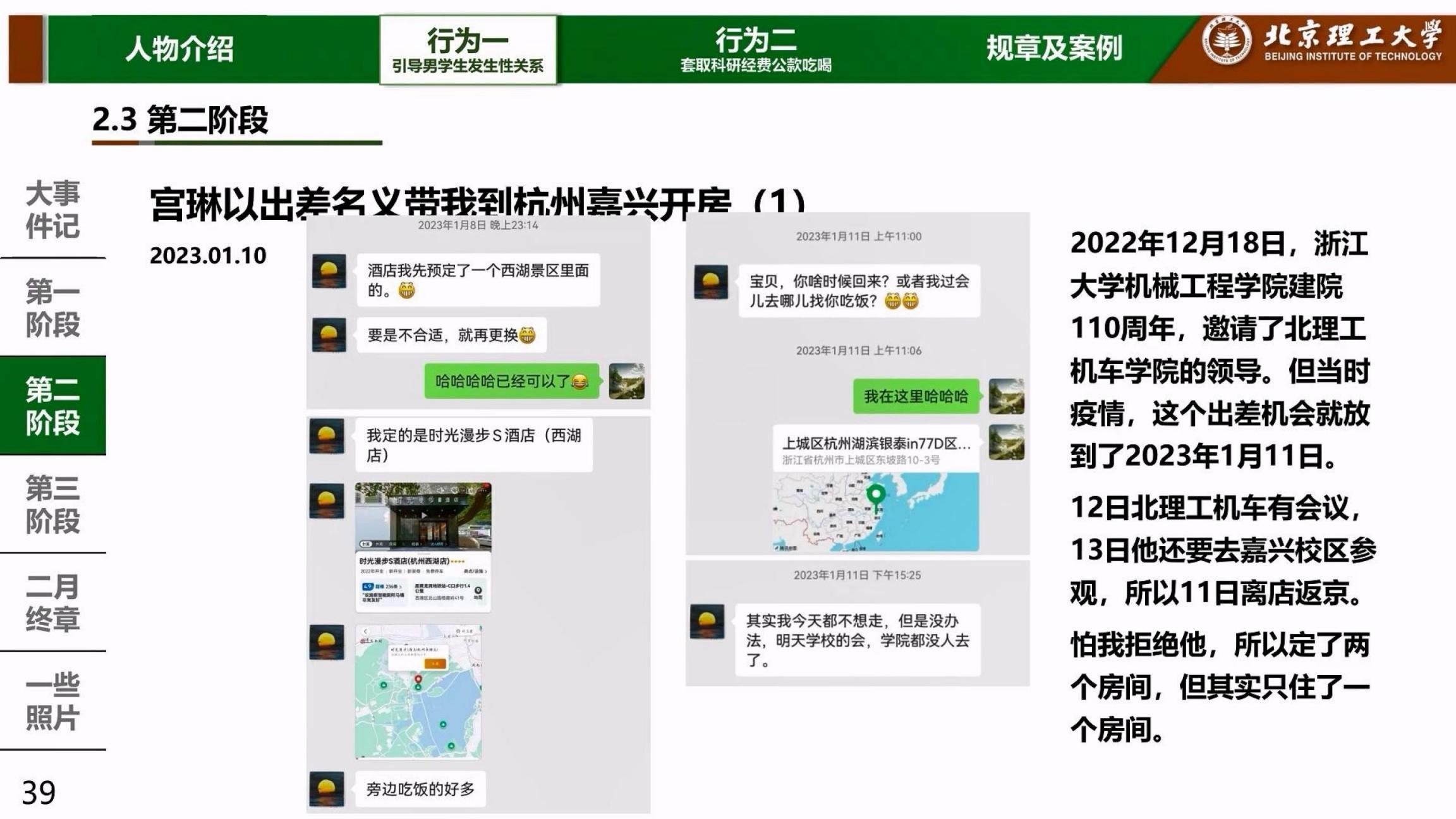1456x819 pixels.
Task: Open 一些照片 sidebar section
Action: pos(52,701)
